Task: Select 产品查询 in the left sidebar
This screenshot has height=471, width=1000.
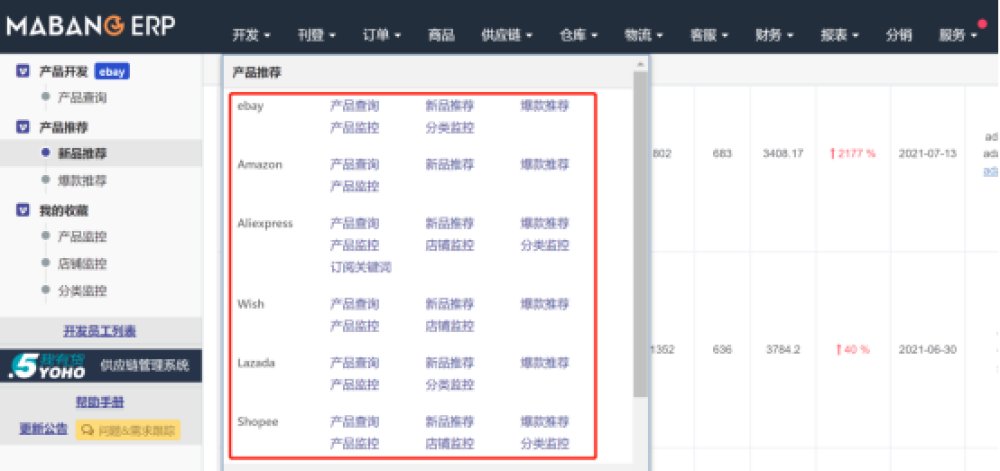Action: pos(82,98)
